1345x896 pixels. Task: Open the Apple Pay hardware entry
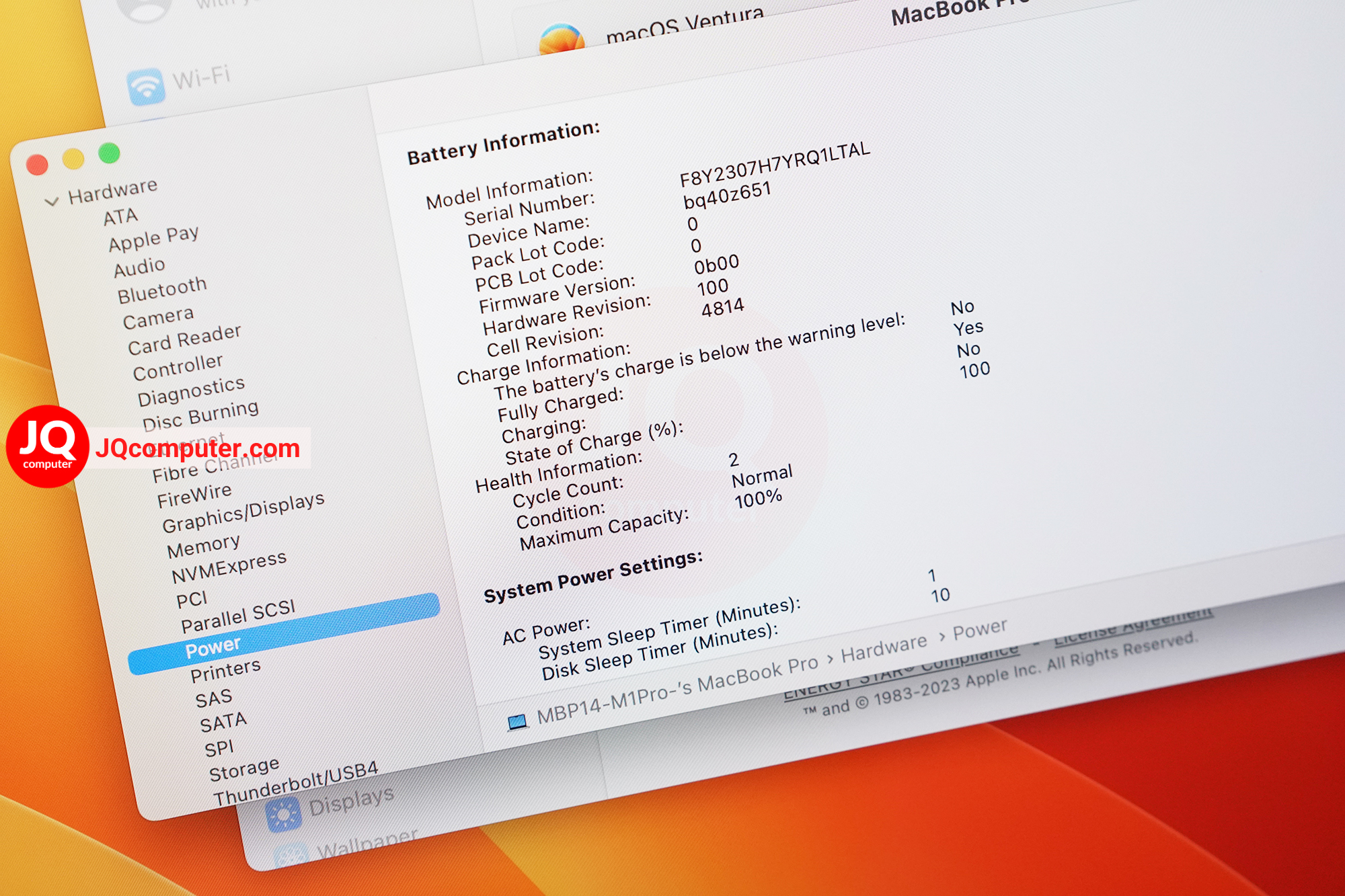point(153,239)
